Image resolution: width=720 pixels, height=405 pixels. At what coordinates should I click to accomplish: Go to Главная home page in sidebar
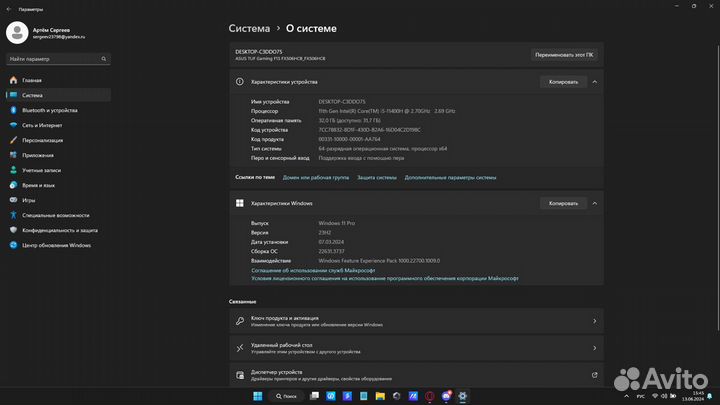(32, 80)
